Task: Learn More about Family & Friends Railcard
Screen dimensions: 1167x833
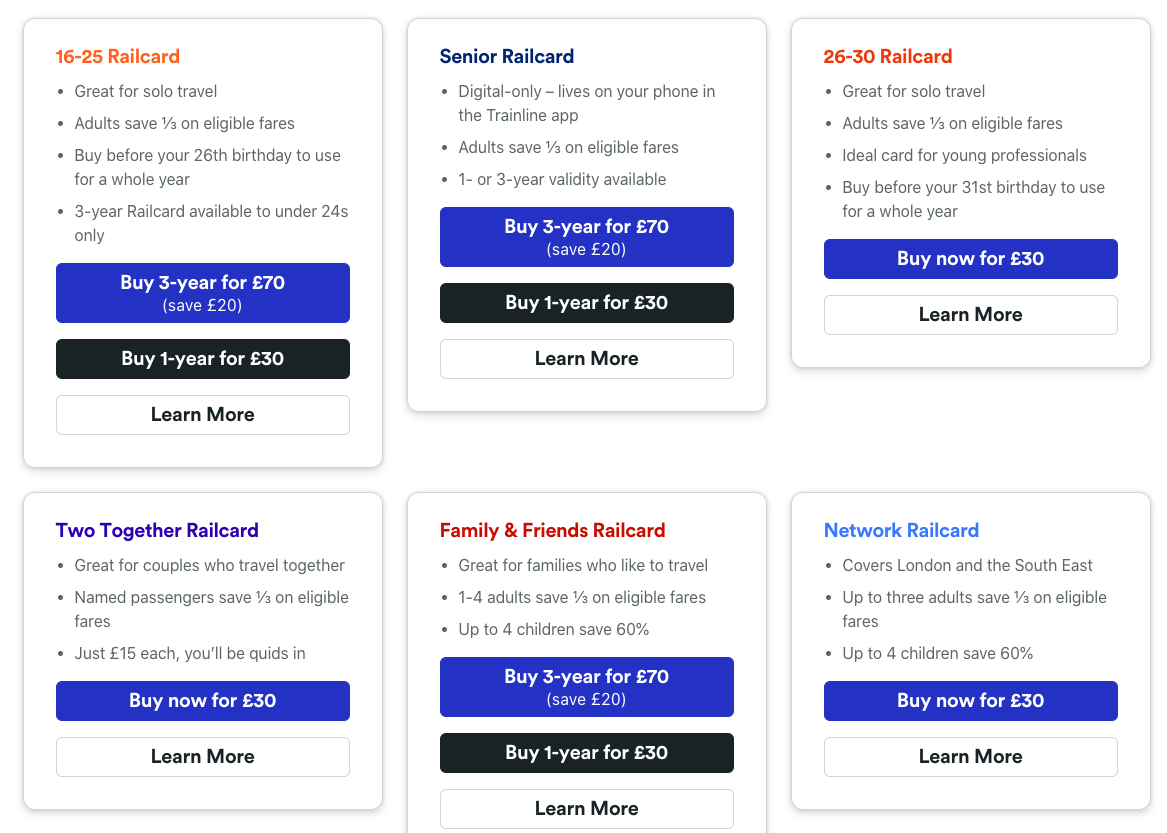Action: click(586, 809)
